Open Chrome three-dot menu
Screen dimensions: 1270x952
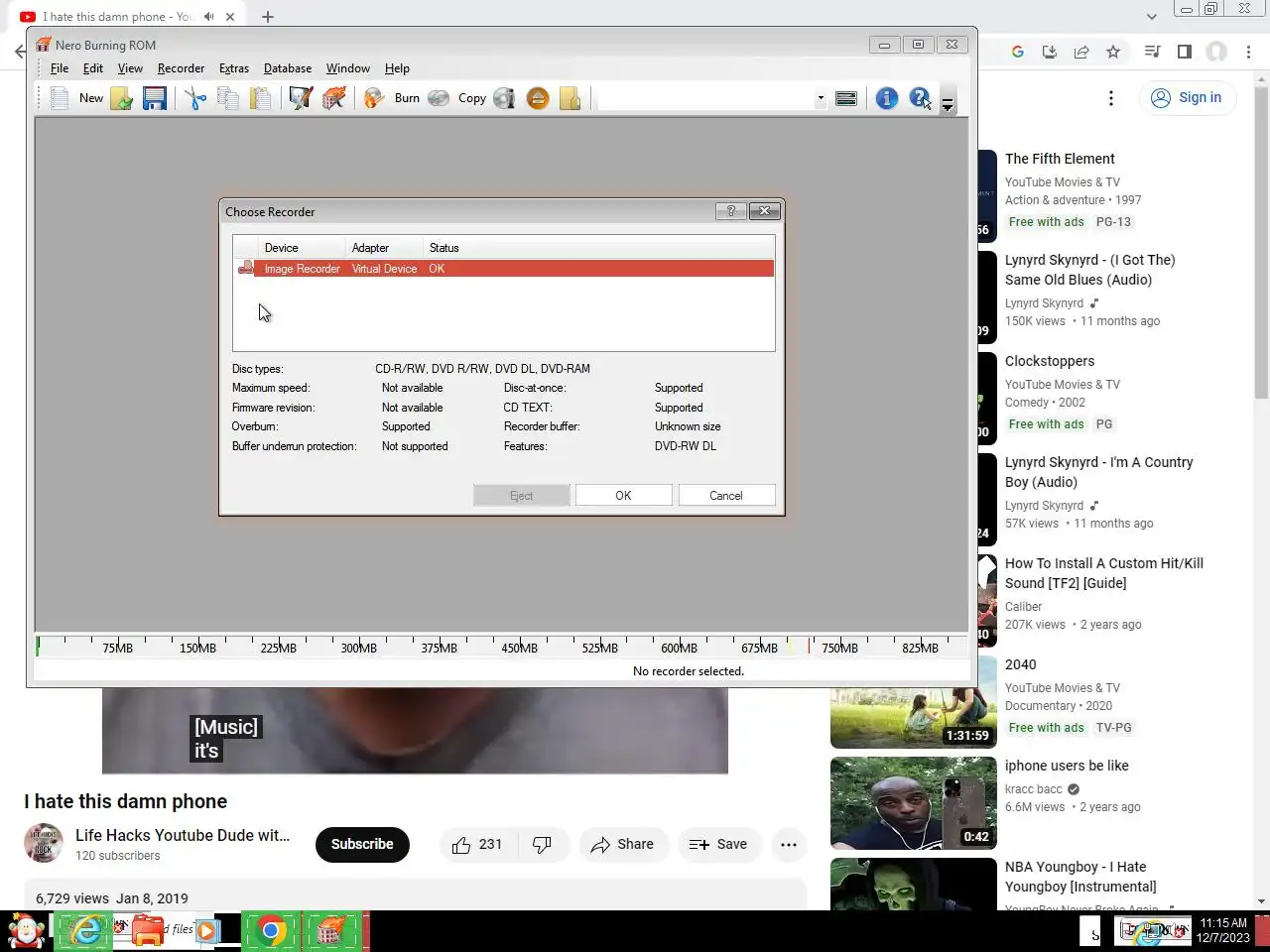tap(1249, 52)
